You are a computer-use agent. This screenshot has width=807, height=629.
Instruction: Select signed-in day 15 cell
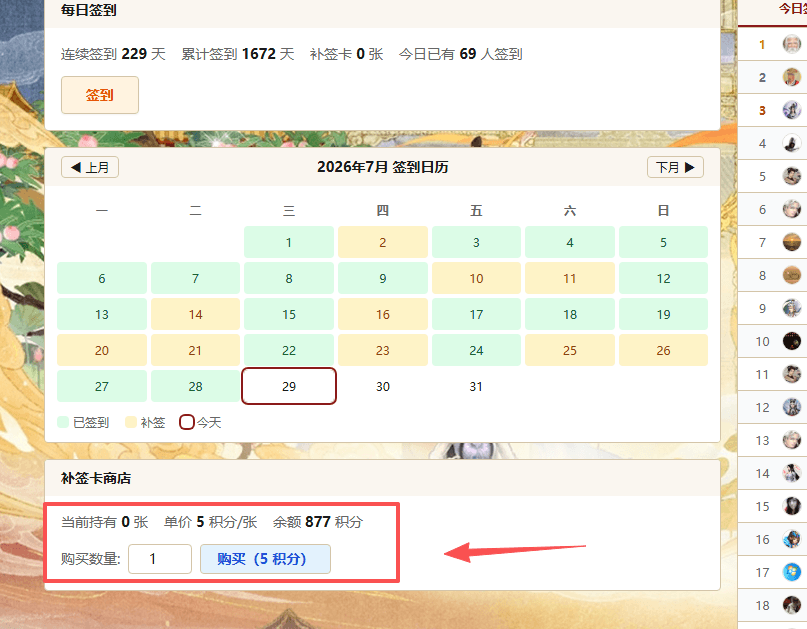[289, 314]
